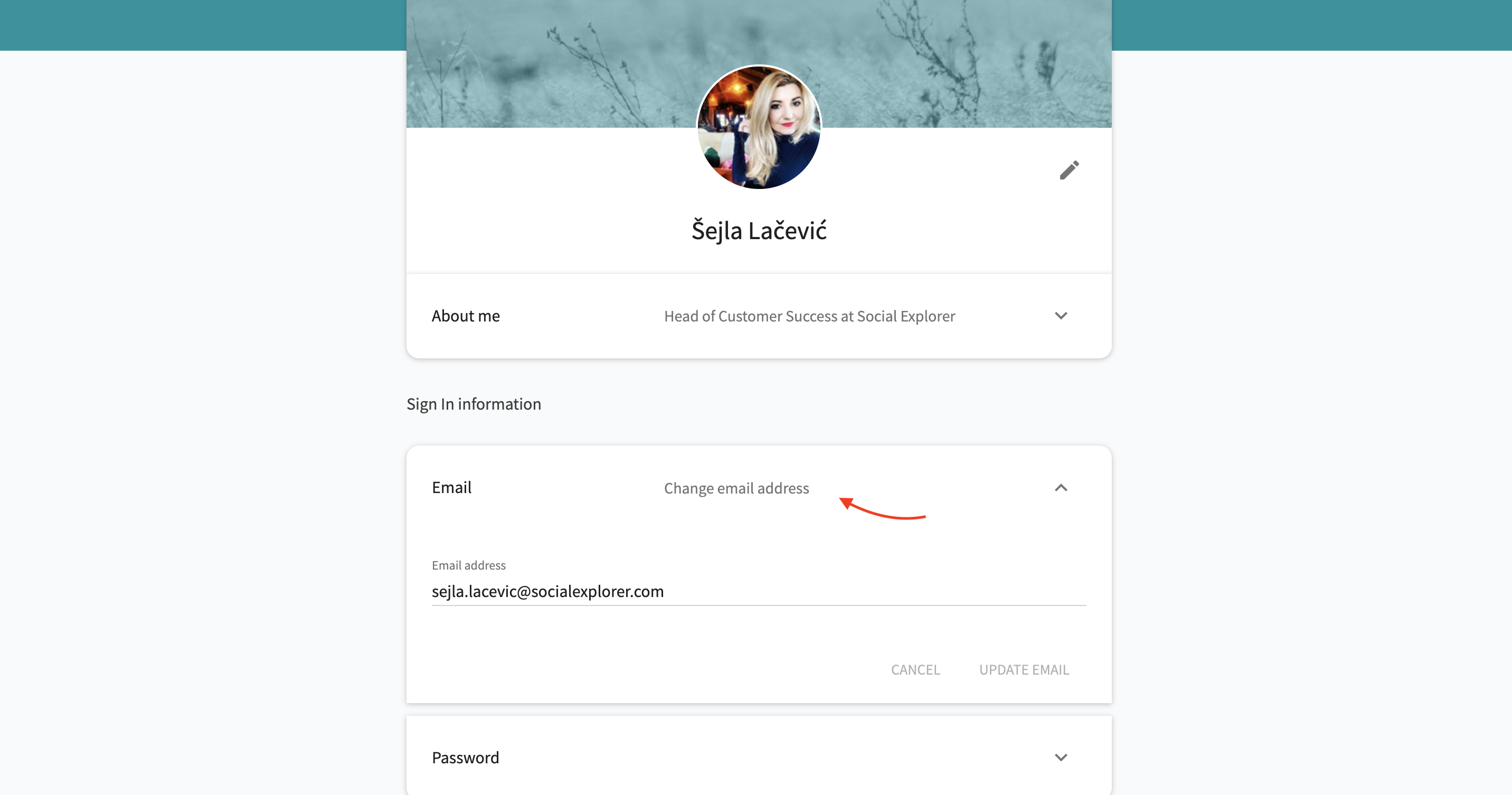Expand the About me section chevron

point(1061,316)
